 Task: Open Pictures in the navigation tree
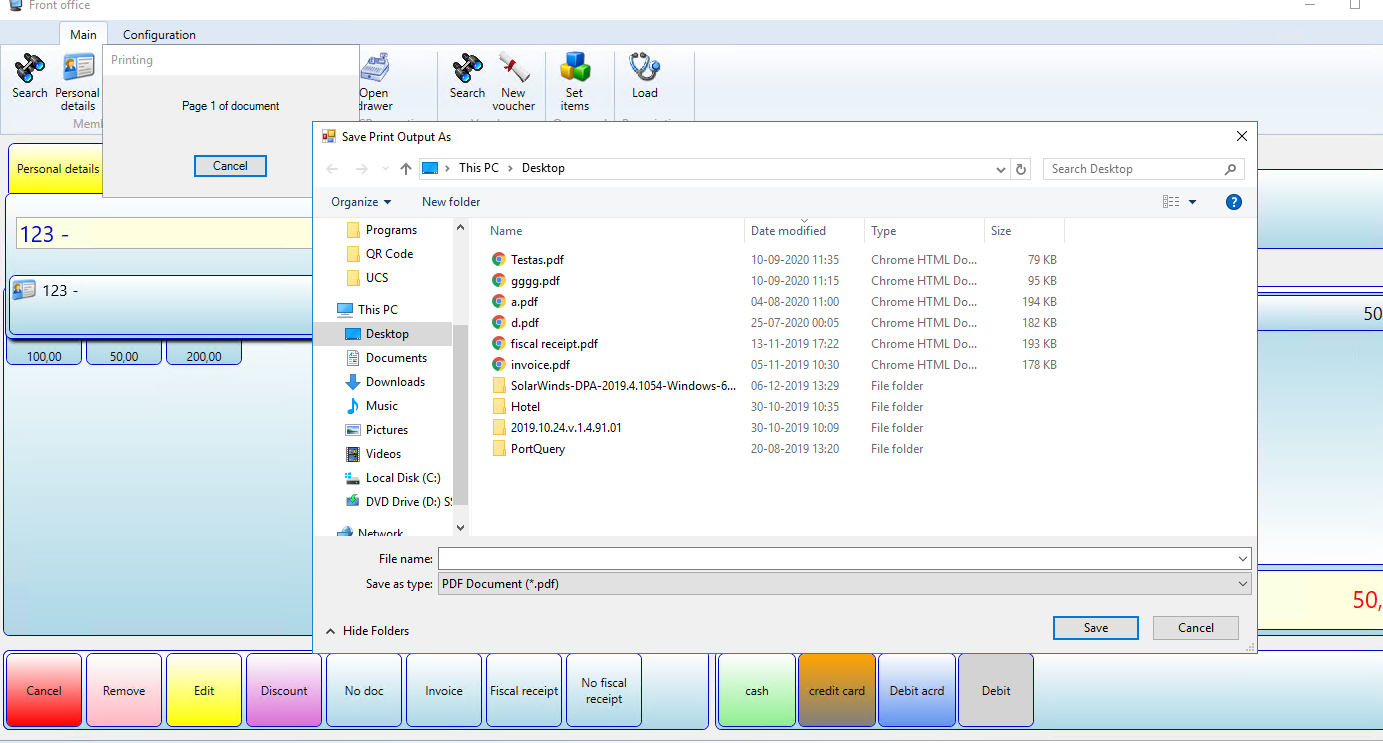click(x=376, y=430)
